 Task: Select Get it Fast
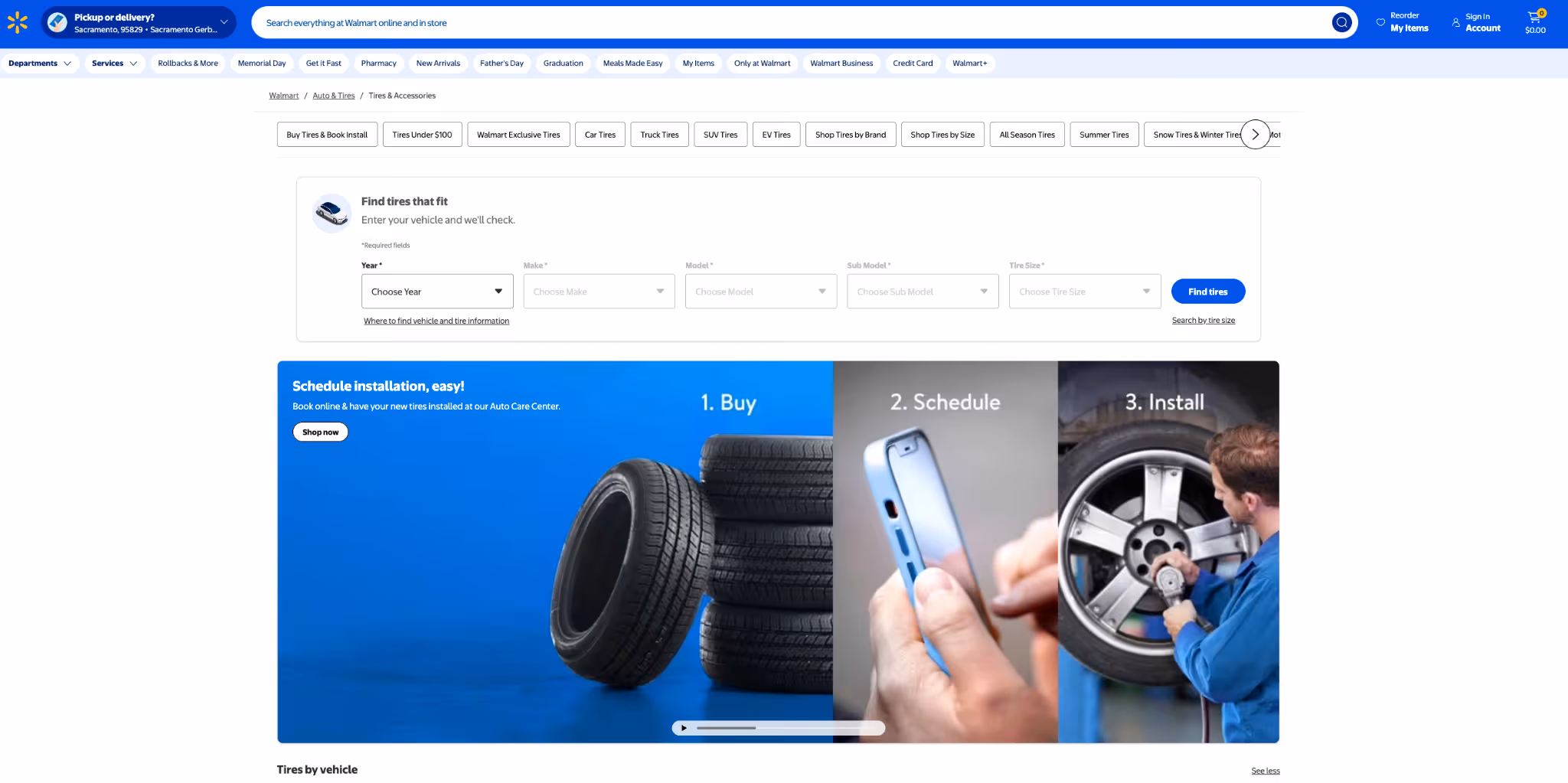324,64
